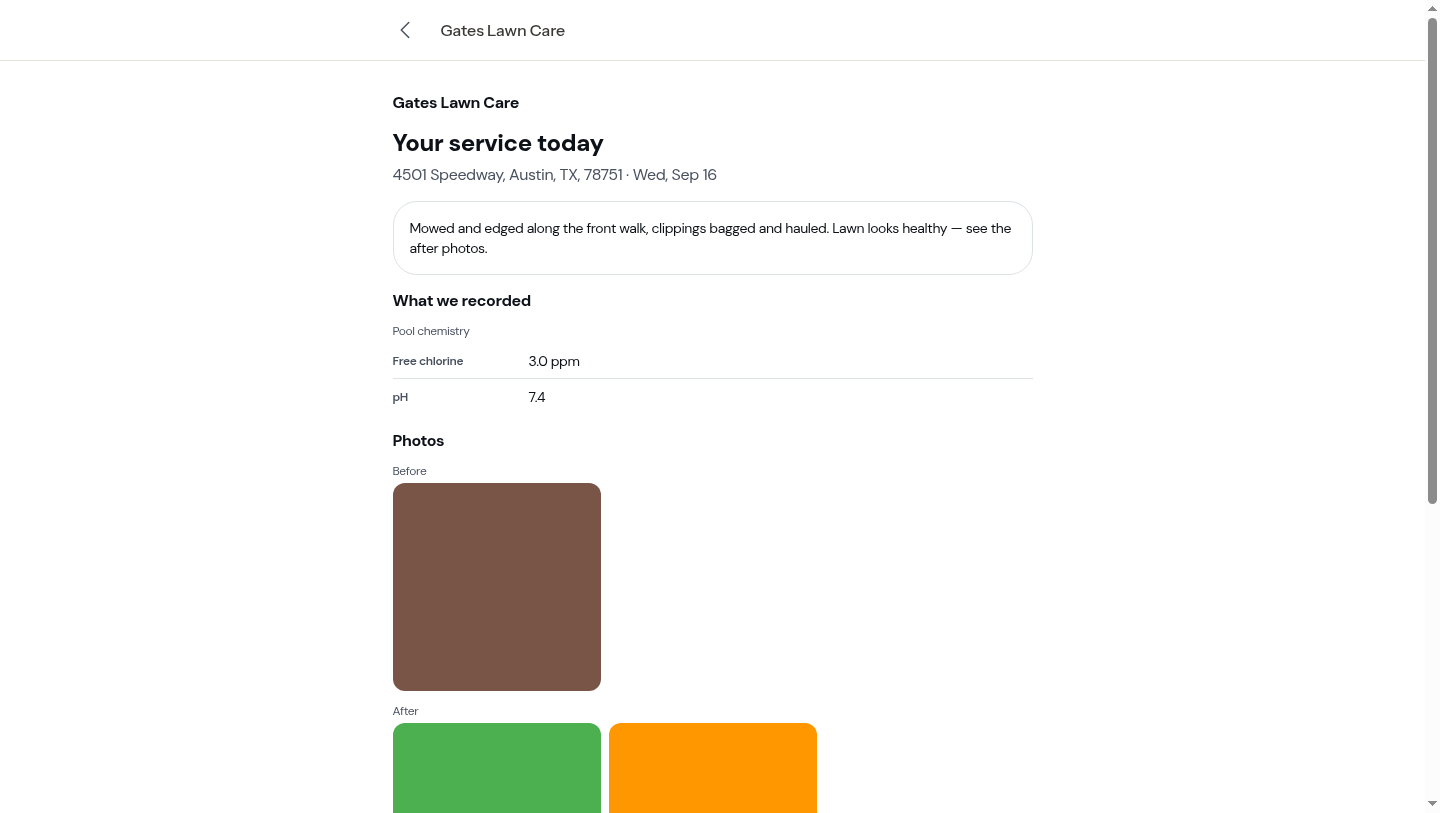The width and height of the screenshot is (1440, 813).
Task: Click the page scrollbar thumb
Action: coord(1432,260)
